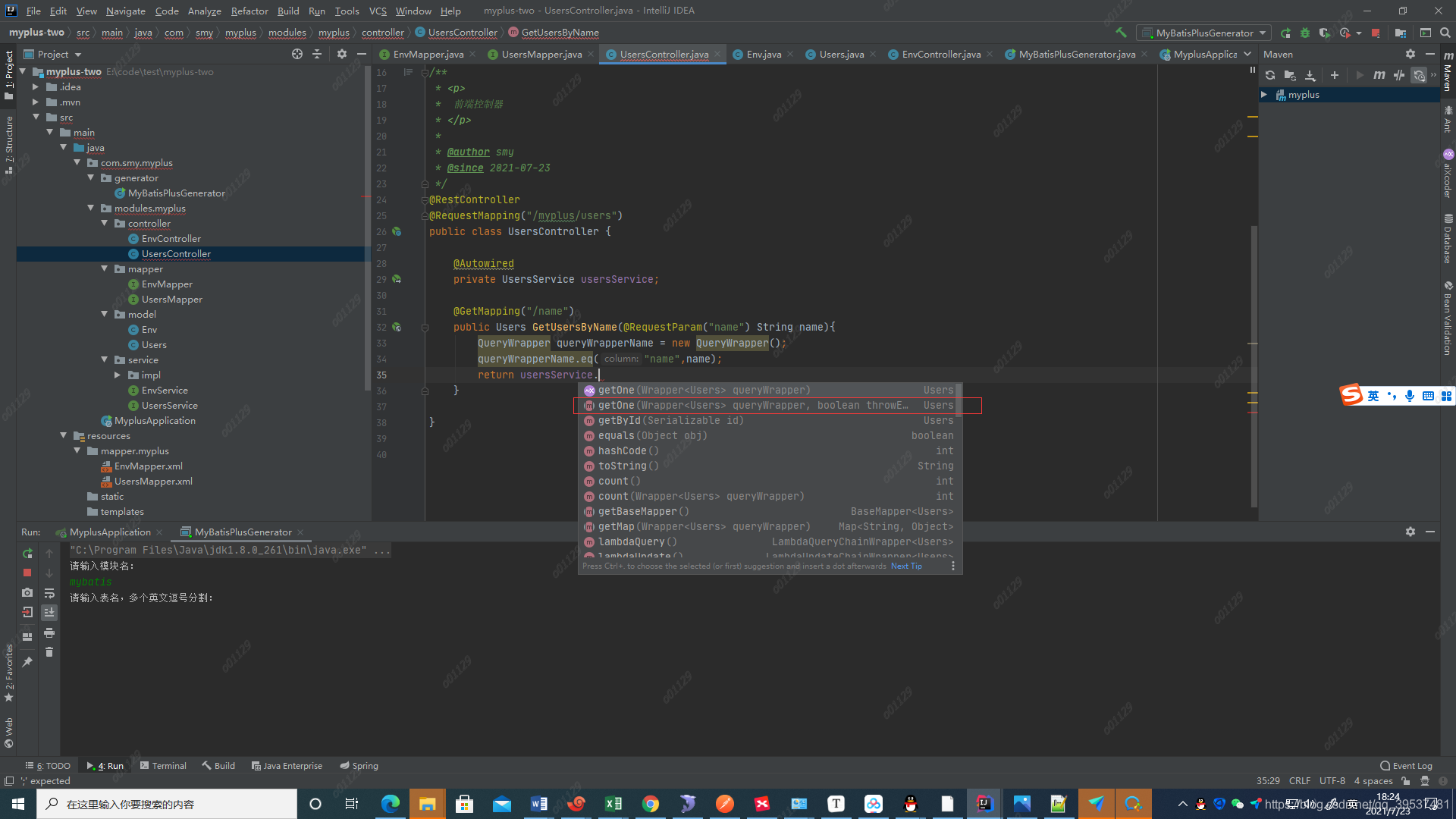
Task: Click Download Sources icon in Maven panel
Action: click(x=1310, y=75)
